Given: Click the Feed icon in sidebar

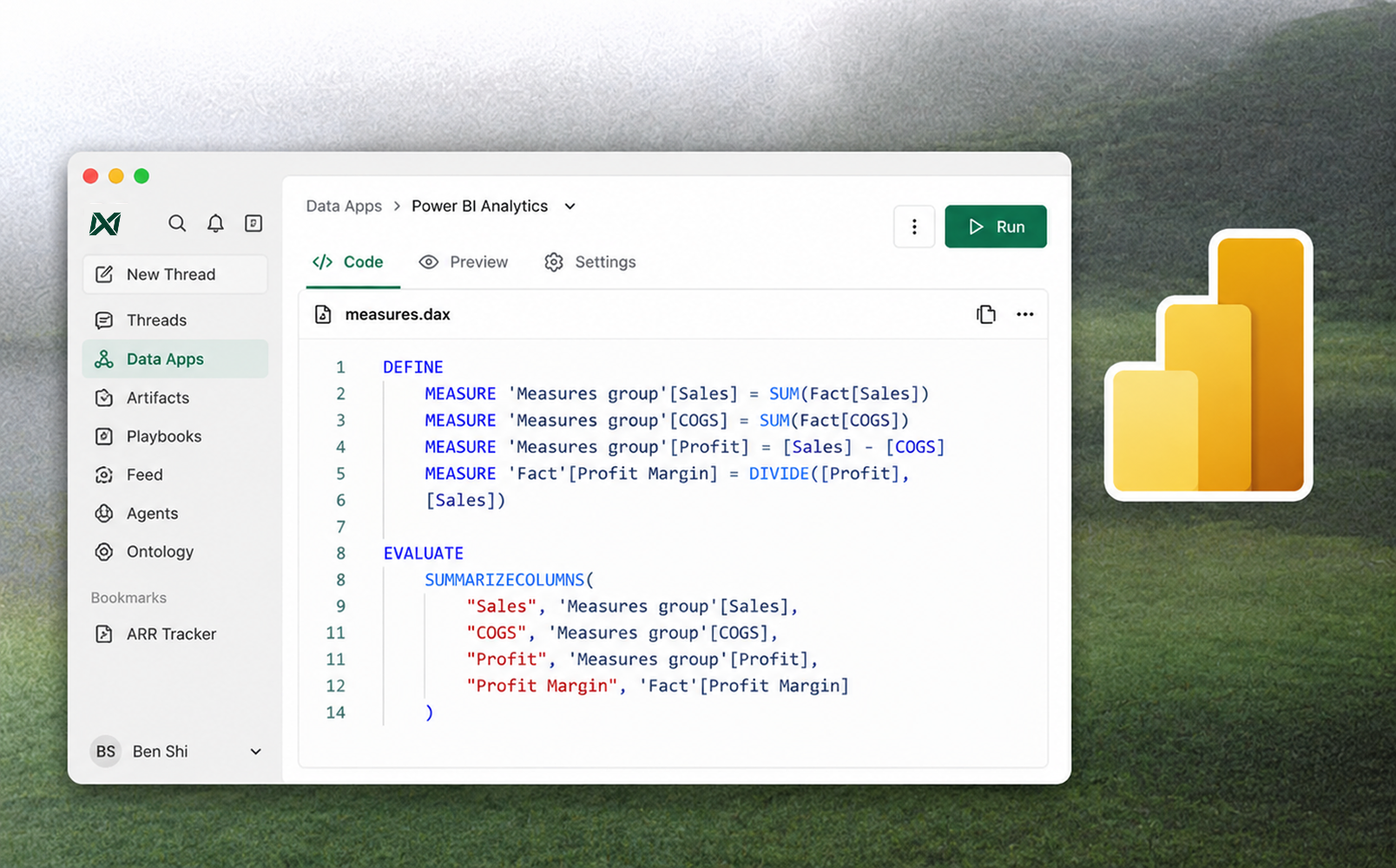Looking at the screenshot, I should (x=104, y=475).
